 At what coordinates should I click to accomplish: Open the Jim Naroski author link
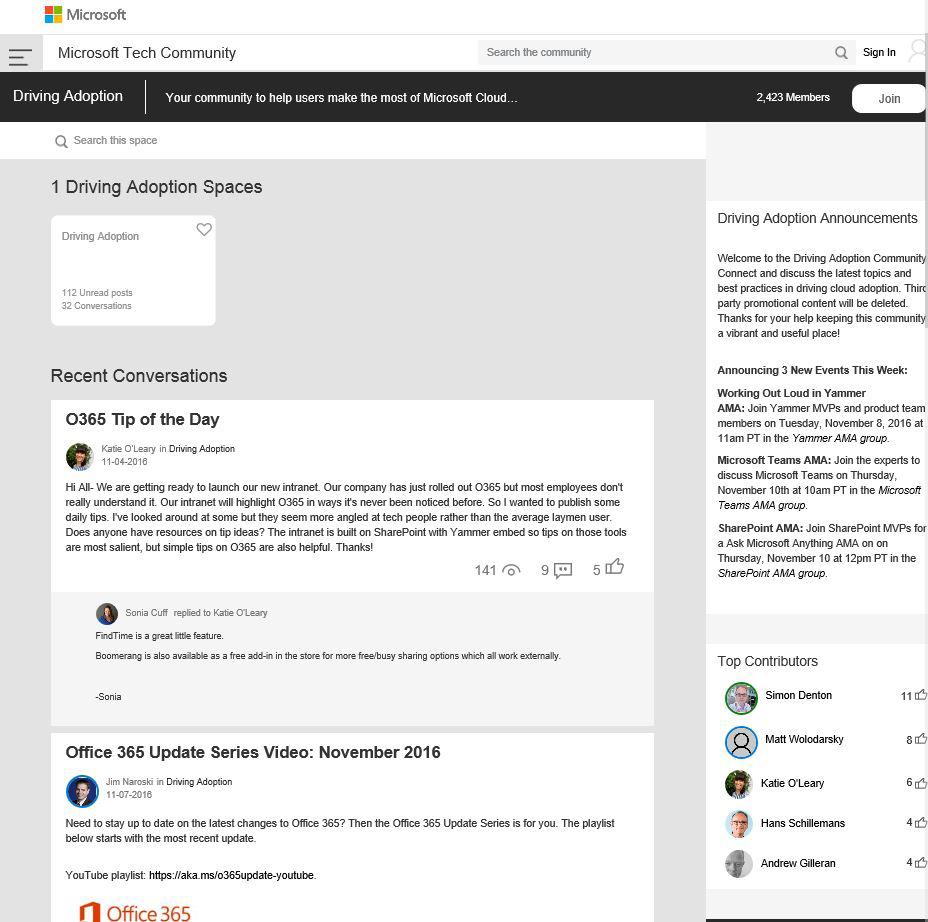(129, 782)
